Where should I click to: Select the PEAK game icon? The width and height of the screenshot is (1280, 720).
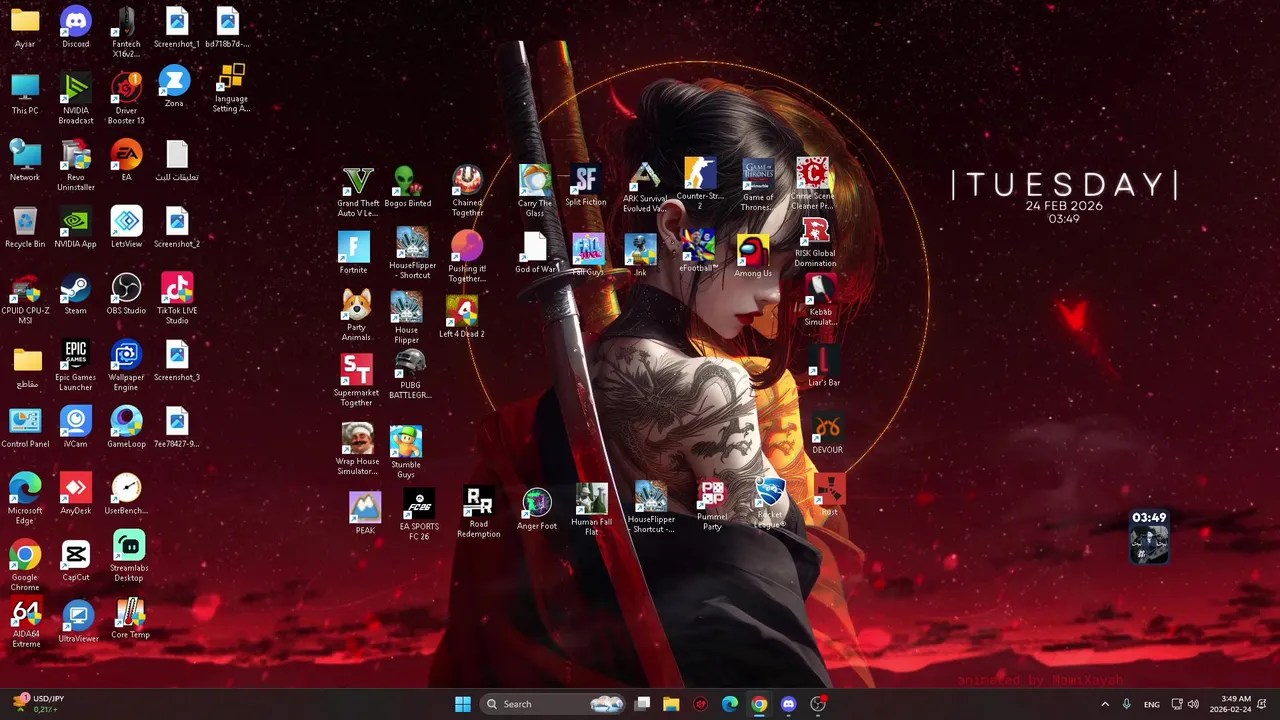tap(365, 514)
